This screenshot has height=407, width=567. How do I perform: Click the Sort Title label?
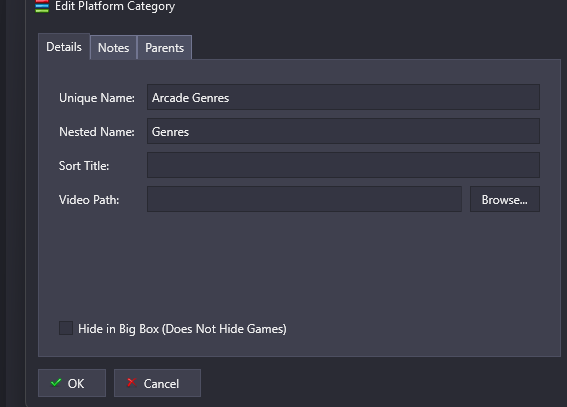pyautogui.click(x=84, y=166)
